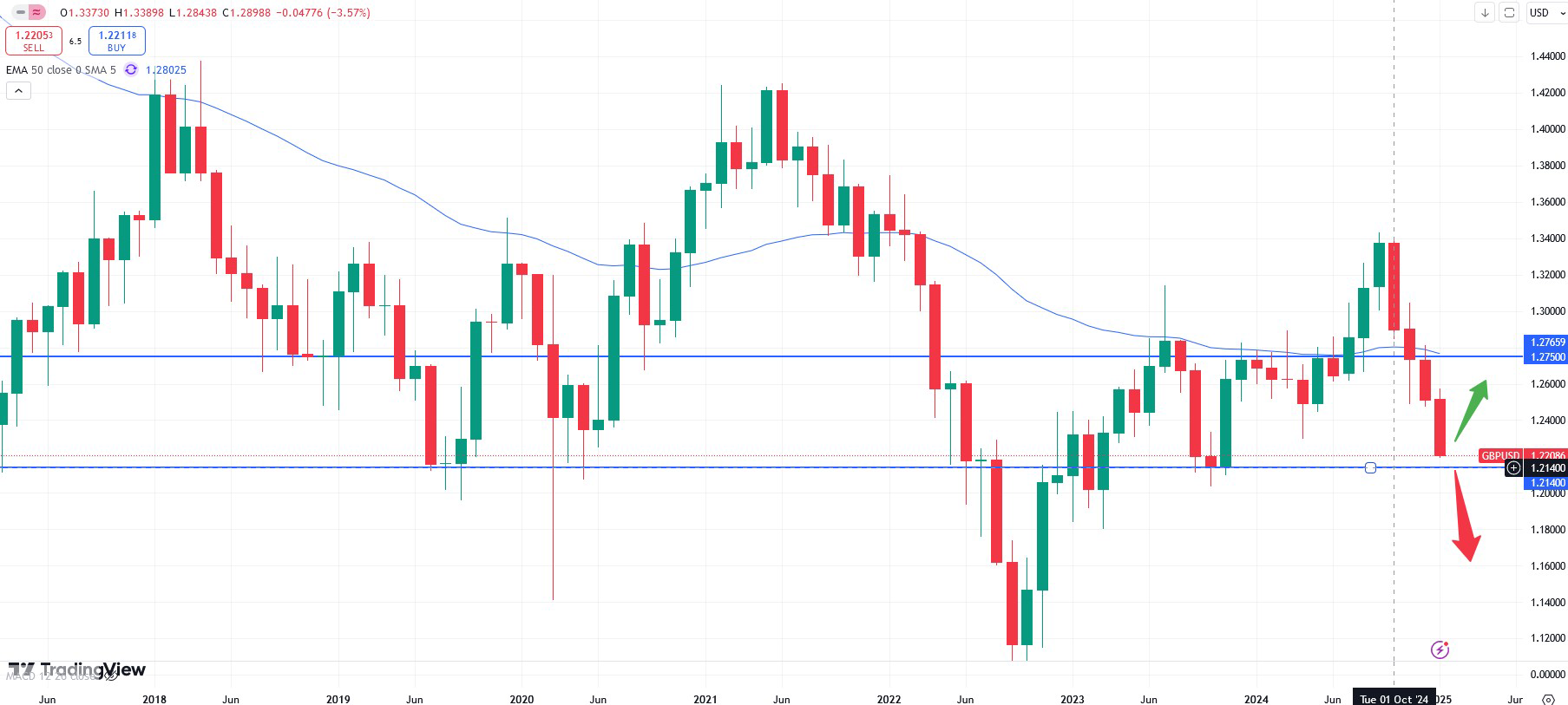The height and width of the screenshot is (705, 1568).
Task: Click the BUY button at 1.22118
Action: coord(116,41)
